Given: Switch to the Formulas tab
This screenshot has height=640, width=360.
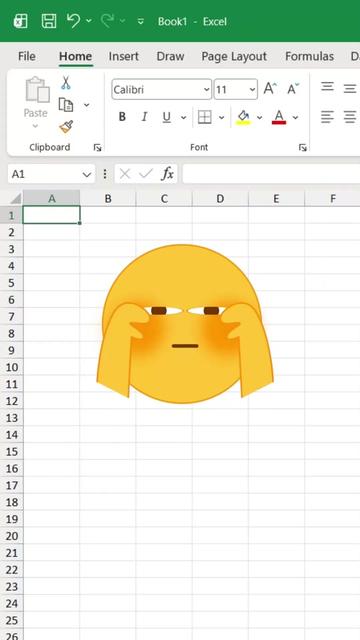Looking at the screenshot, I should pyautogui.click(x=309, y=56).
